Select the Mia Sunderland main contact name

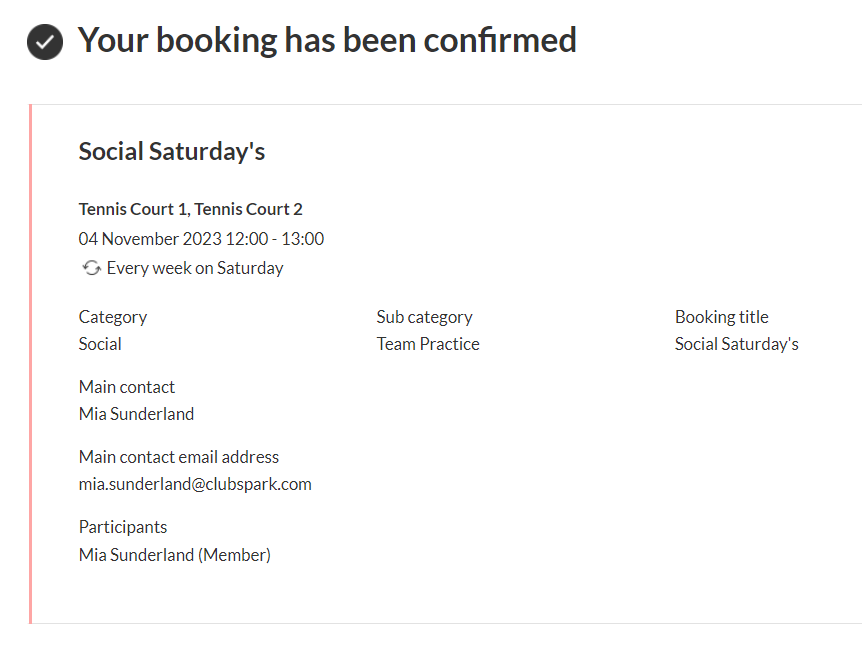pos(136,414)
